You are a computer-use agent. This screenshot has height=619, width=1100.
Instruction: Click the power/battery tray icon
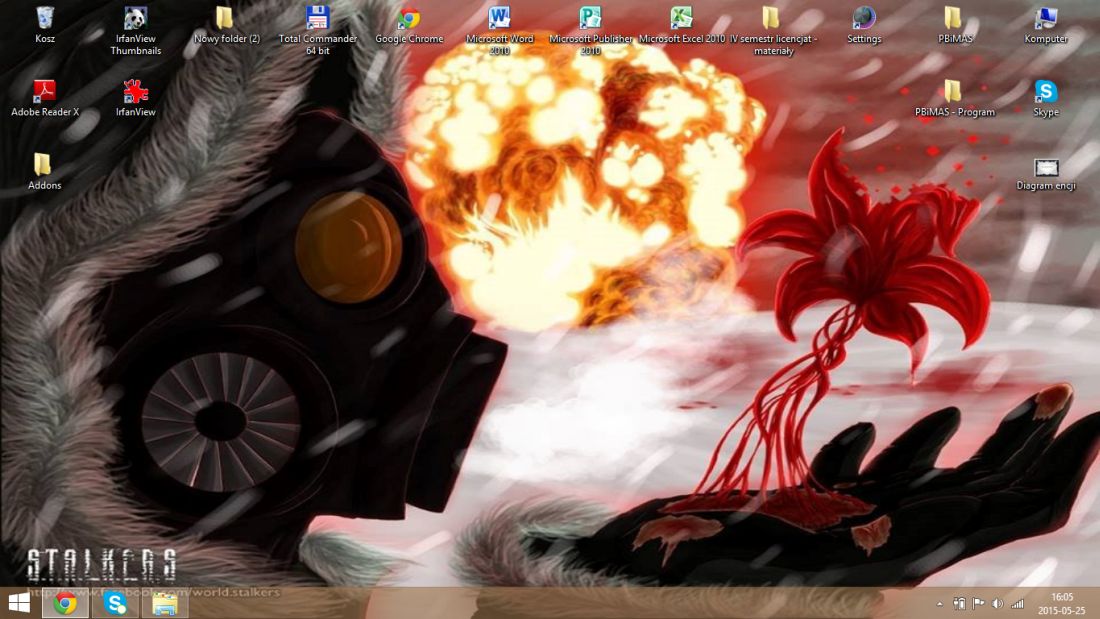[959, 604]
